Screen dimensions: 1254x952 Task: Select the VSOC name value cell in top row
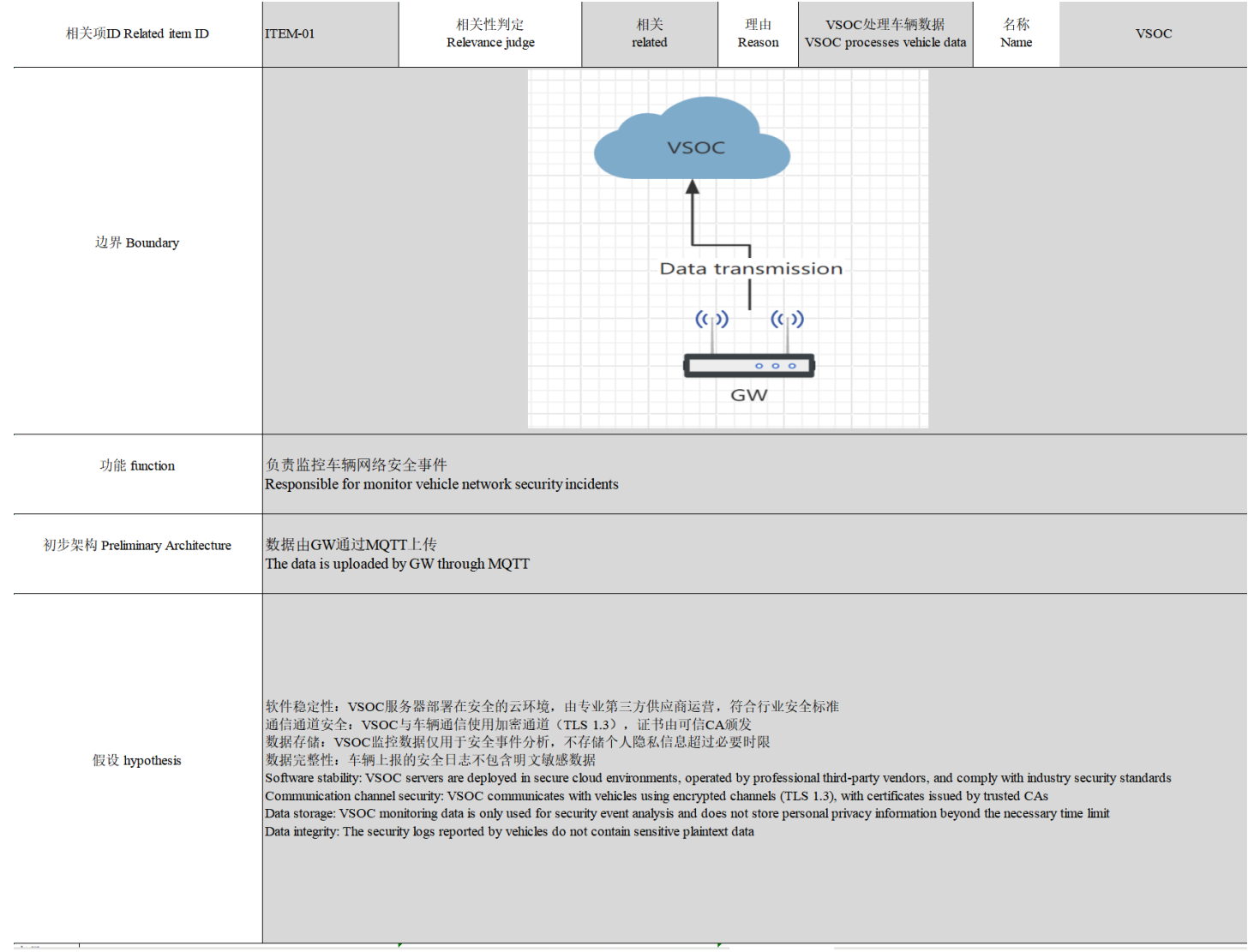point(1153,34)
